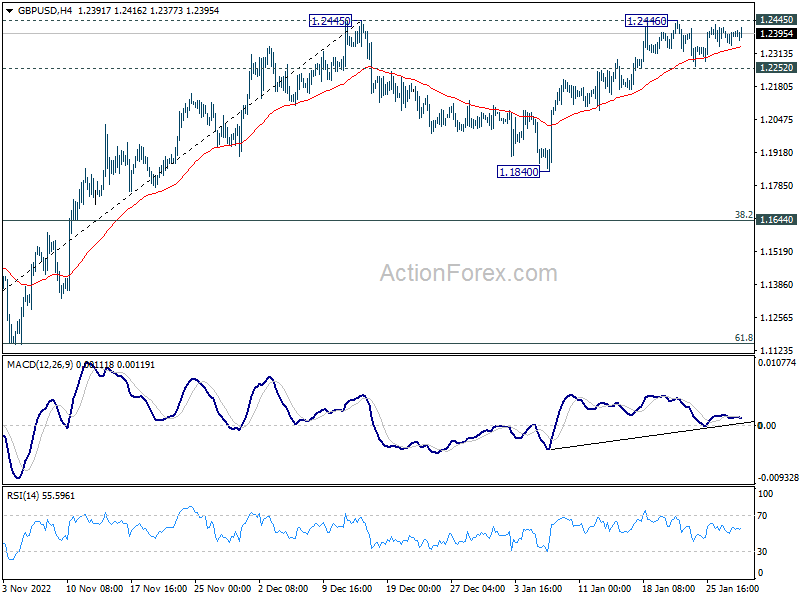
Task: Click the 1.17850 price axis value
Action: click(777, 186)
